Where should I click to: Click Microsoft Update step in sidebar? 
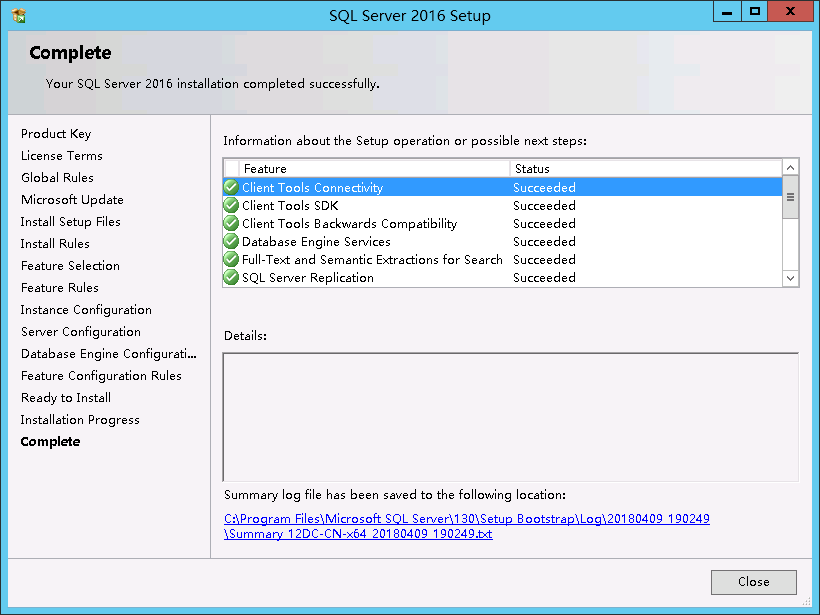click(72, 200)
